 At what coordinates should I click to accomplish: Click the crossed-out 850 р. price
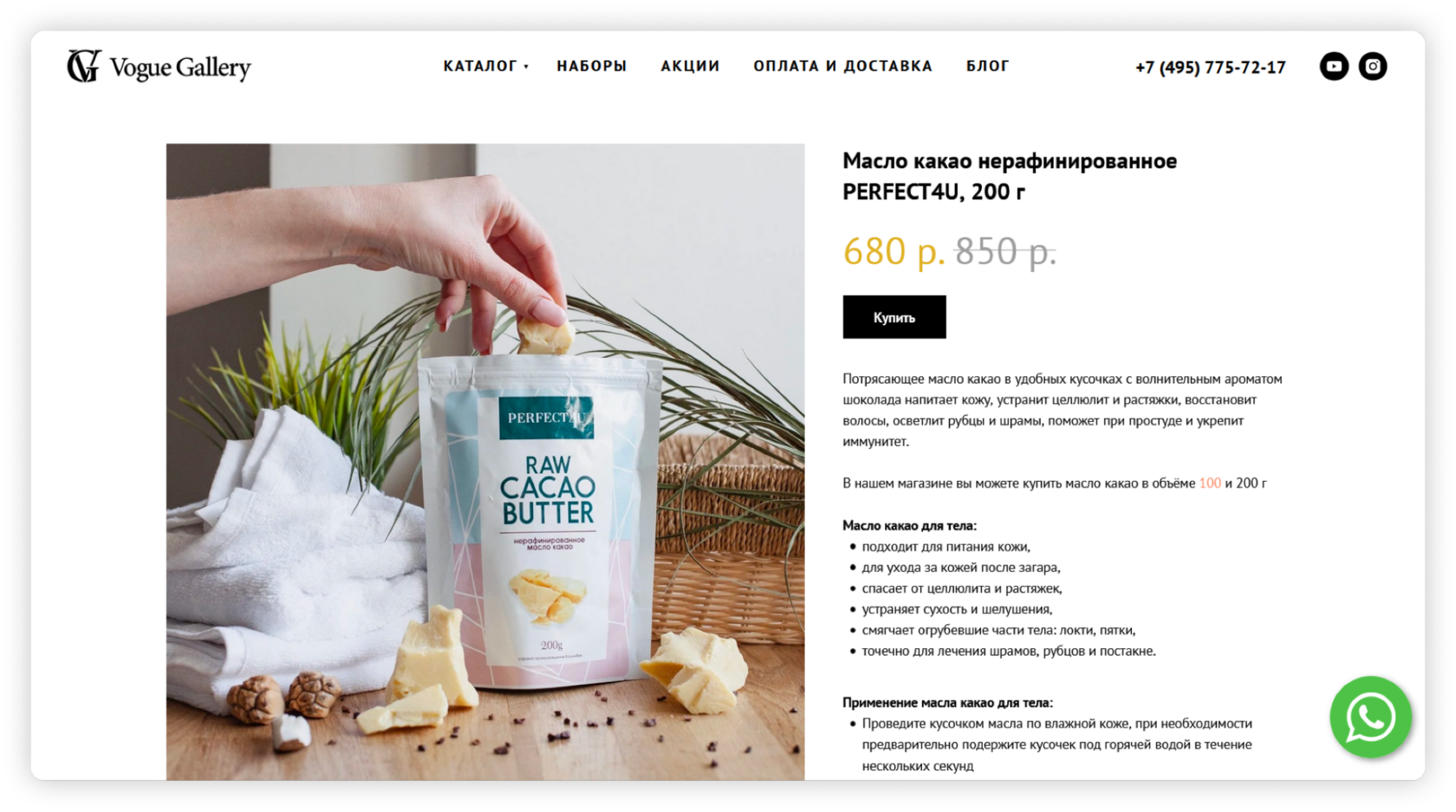[1005, 251]
